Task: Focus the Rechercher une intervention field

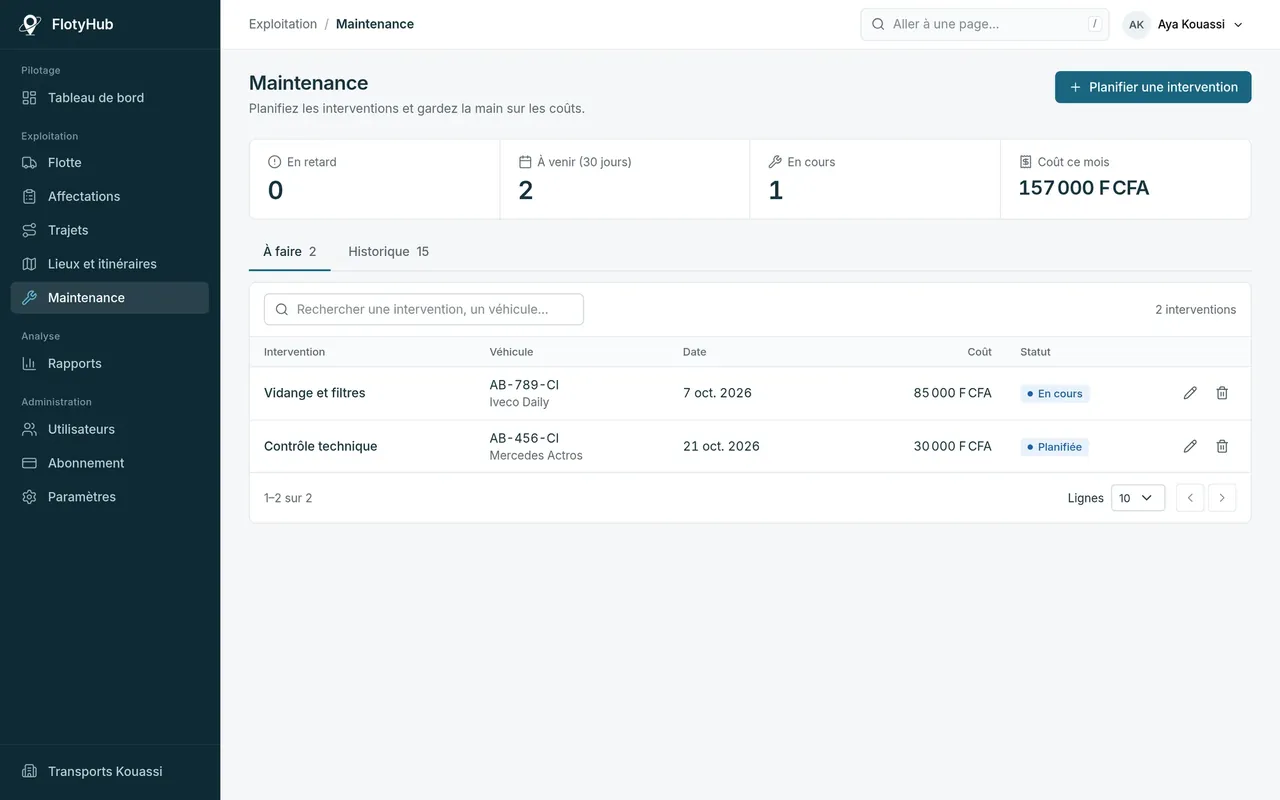Action: [x=424, y=310]
